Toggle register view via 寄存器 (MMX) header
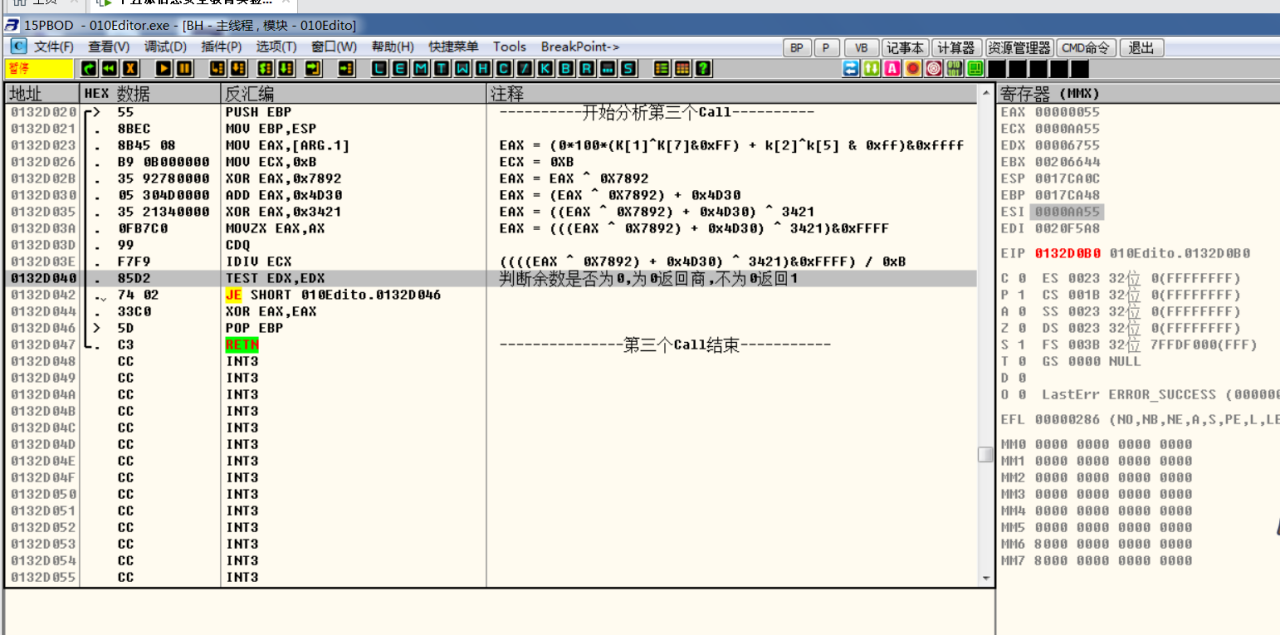1280x635 pixels. point(1050,94)
